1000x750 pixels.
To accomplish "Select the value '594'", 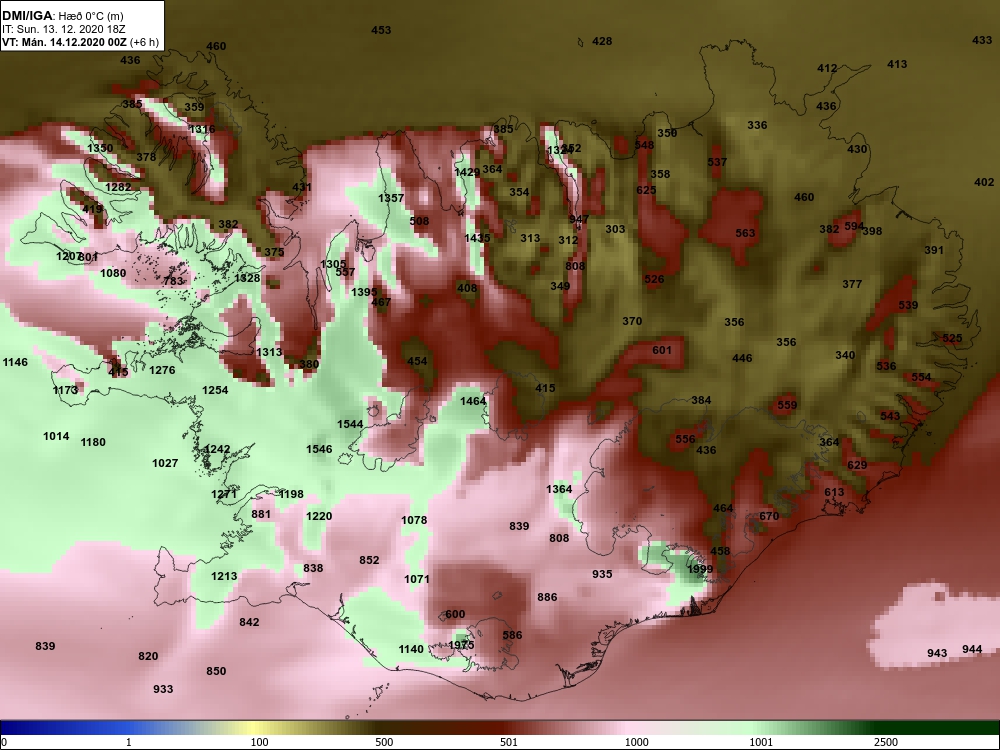I will tap(854, 226).
